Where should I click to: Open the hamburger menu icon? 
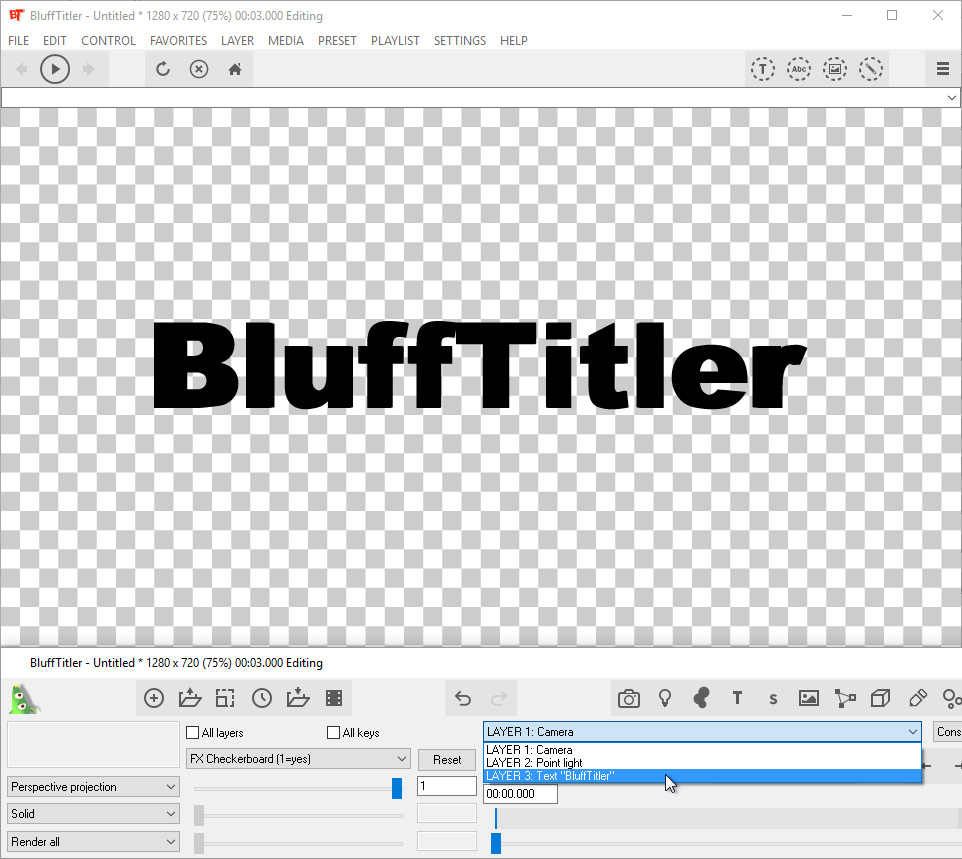coord(942,69)
